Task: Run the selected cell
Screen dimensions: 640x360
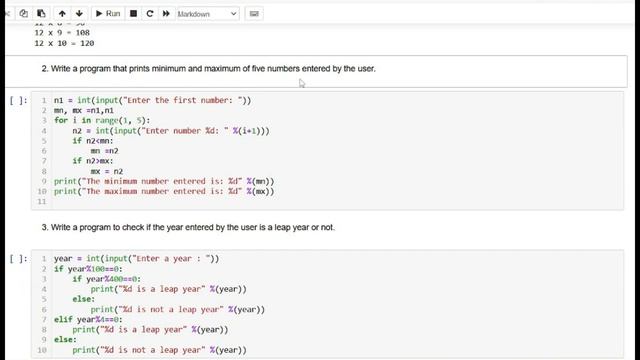Action: coord(108,13)
